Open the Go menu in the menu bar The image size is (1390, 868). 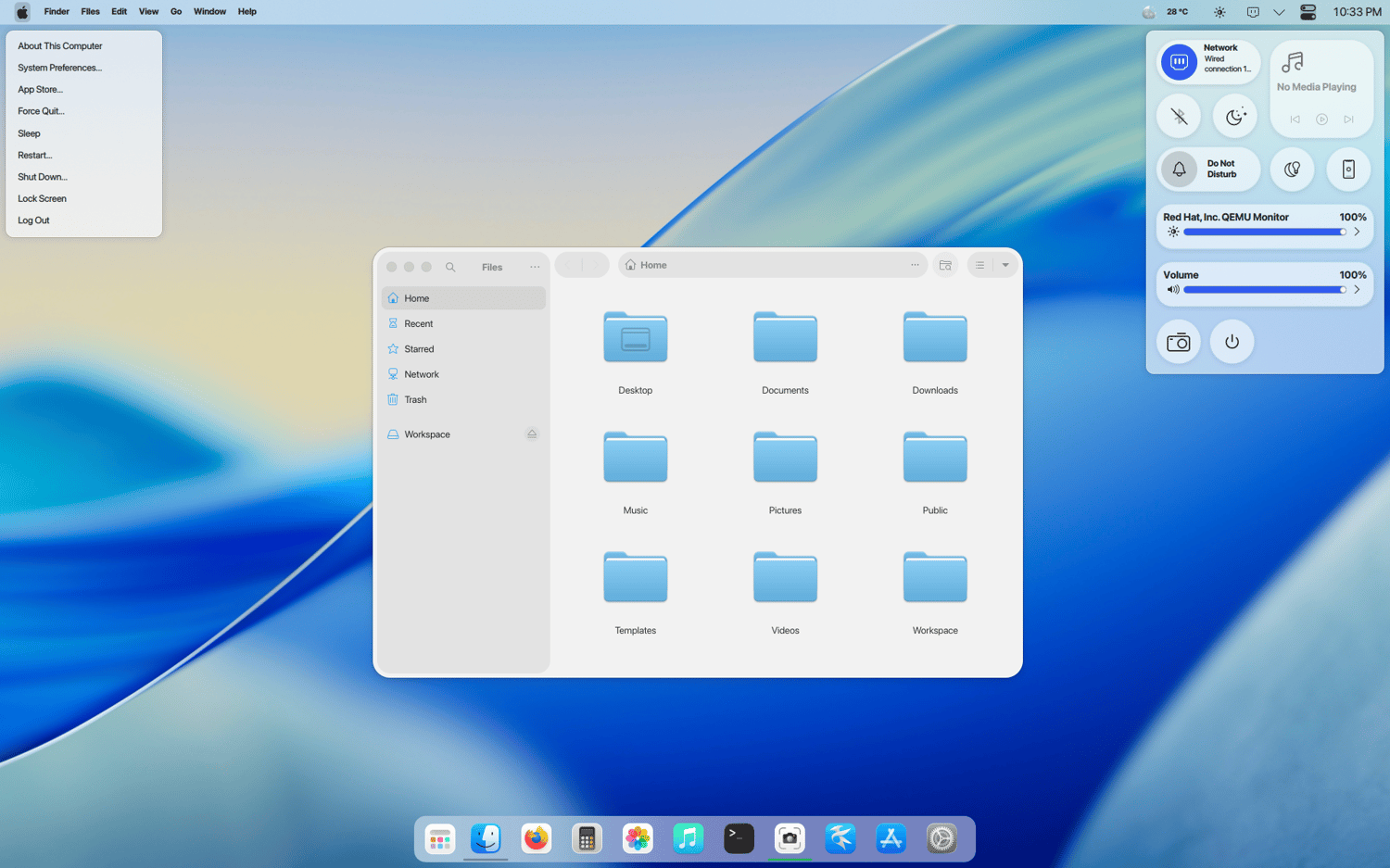coord(176,12)
